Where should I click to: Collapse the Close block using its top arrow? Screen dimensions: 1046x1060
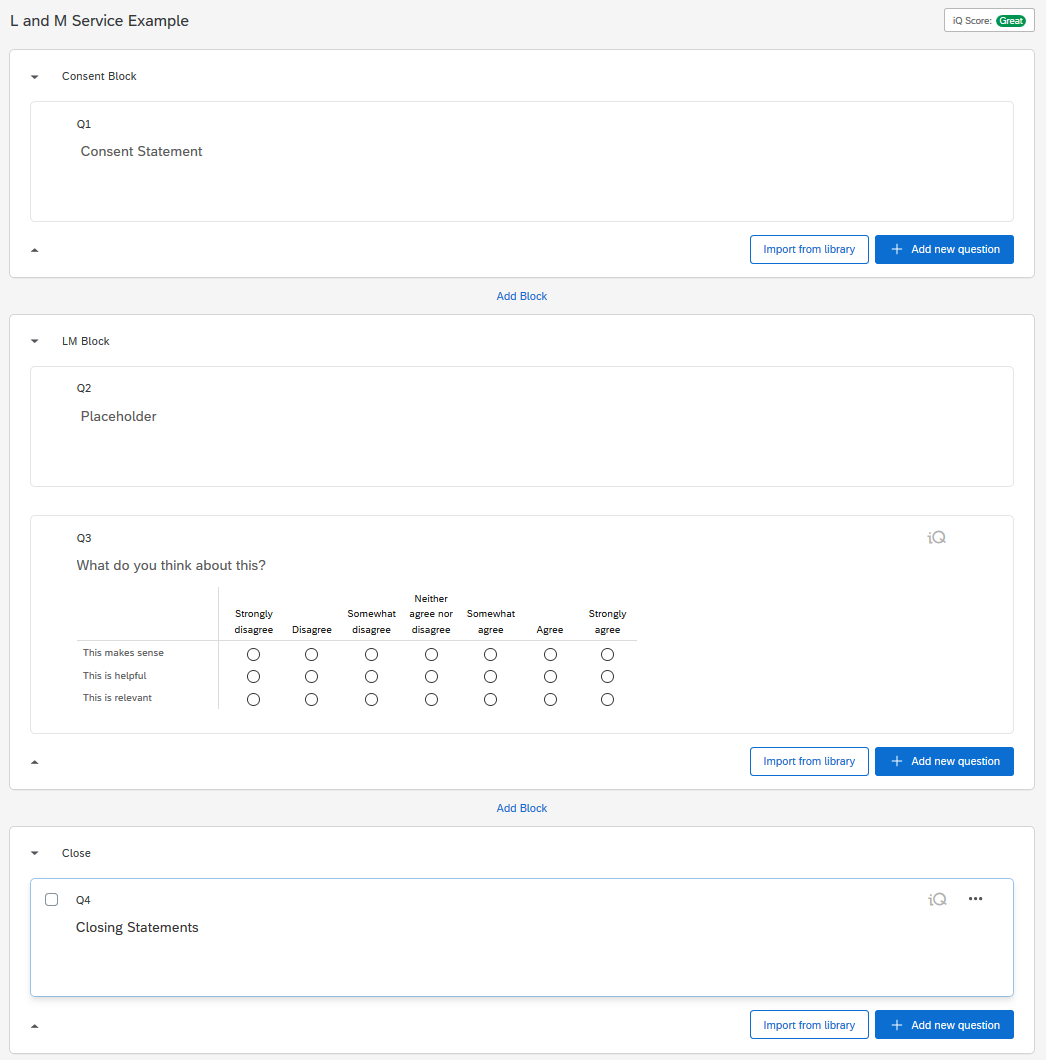35,854
